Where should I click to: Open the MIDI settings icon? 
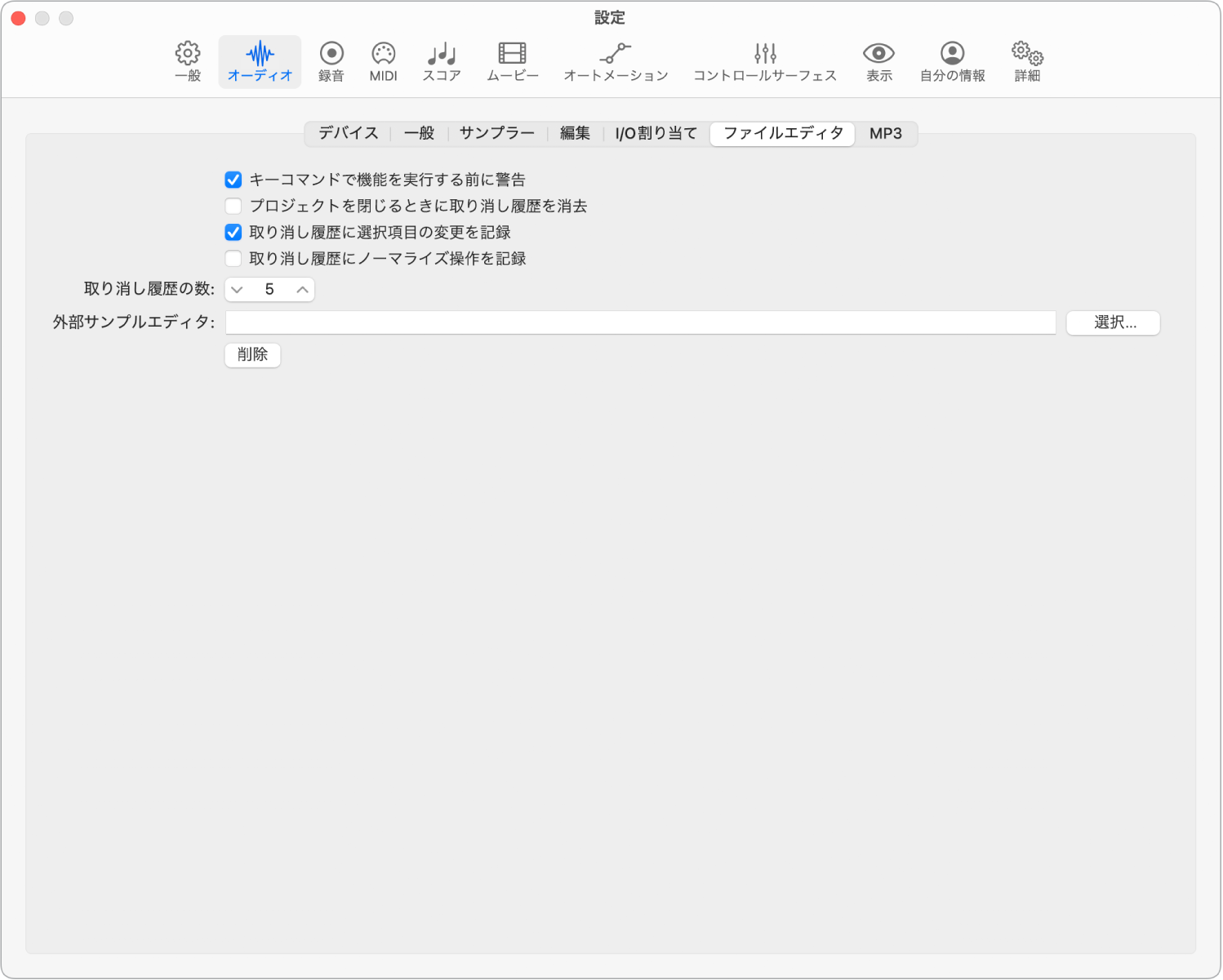point(383,61)
